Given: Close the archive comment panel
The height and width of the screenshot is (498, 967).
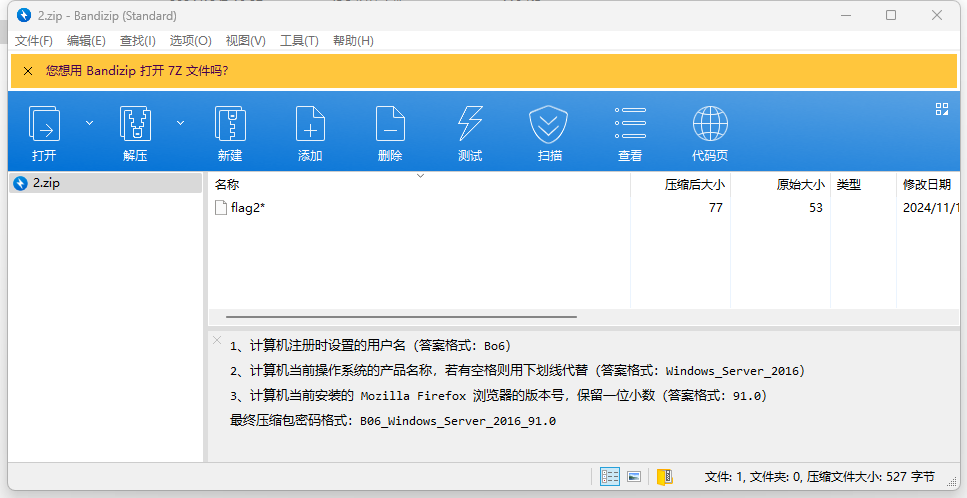Looking at the screenshot, I should pos(216,340).
